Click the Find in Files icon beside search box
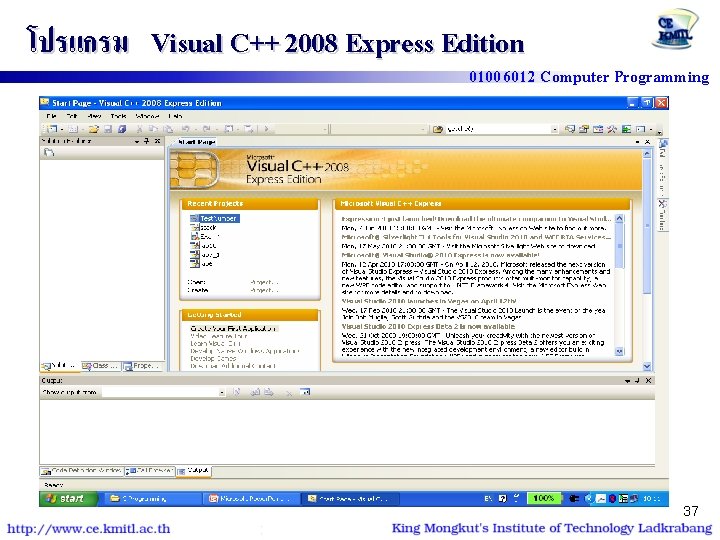 438,129
